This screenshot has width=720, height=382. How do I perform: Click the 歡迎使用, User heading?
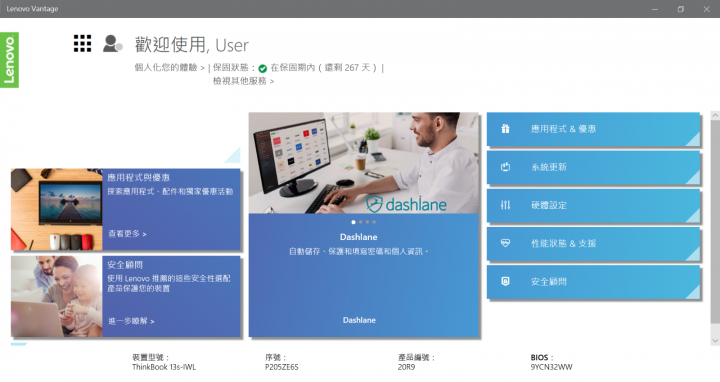tap(191, 45)
